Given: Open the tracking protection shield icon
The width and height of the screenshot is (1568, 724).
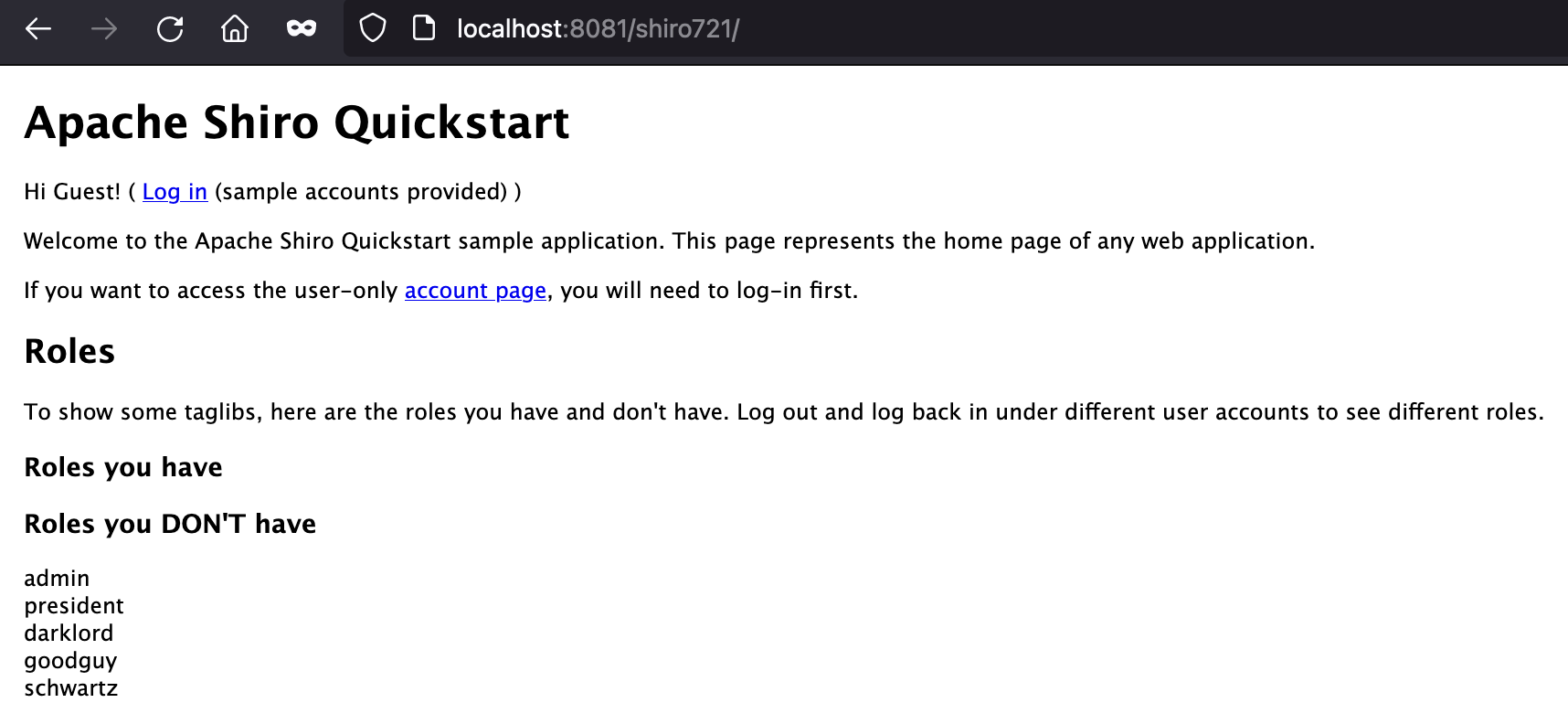Looking at the screenshot, I should (373, 28).
